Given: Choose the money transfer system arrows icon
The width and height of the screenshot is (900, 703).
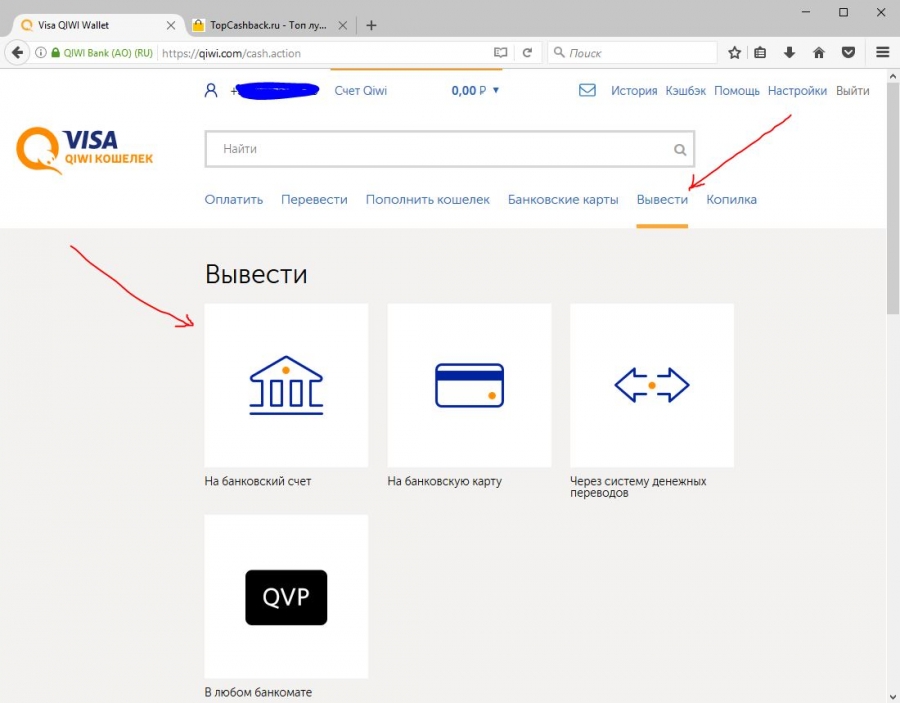Looking at the screenshot, I should pos(651,385).
